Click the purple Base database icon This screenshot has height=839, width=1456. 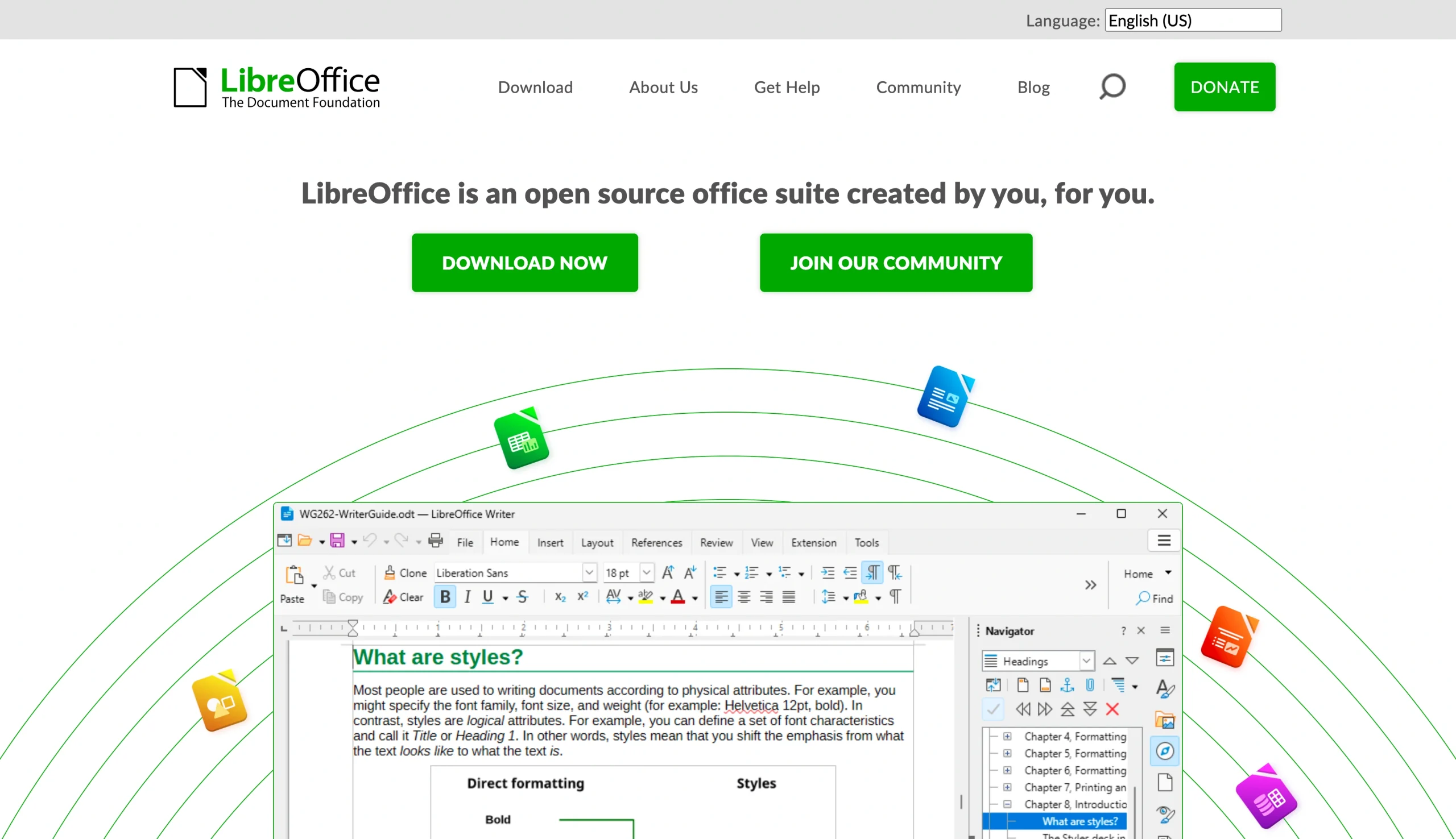click(x=1266, y=797)
